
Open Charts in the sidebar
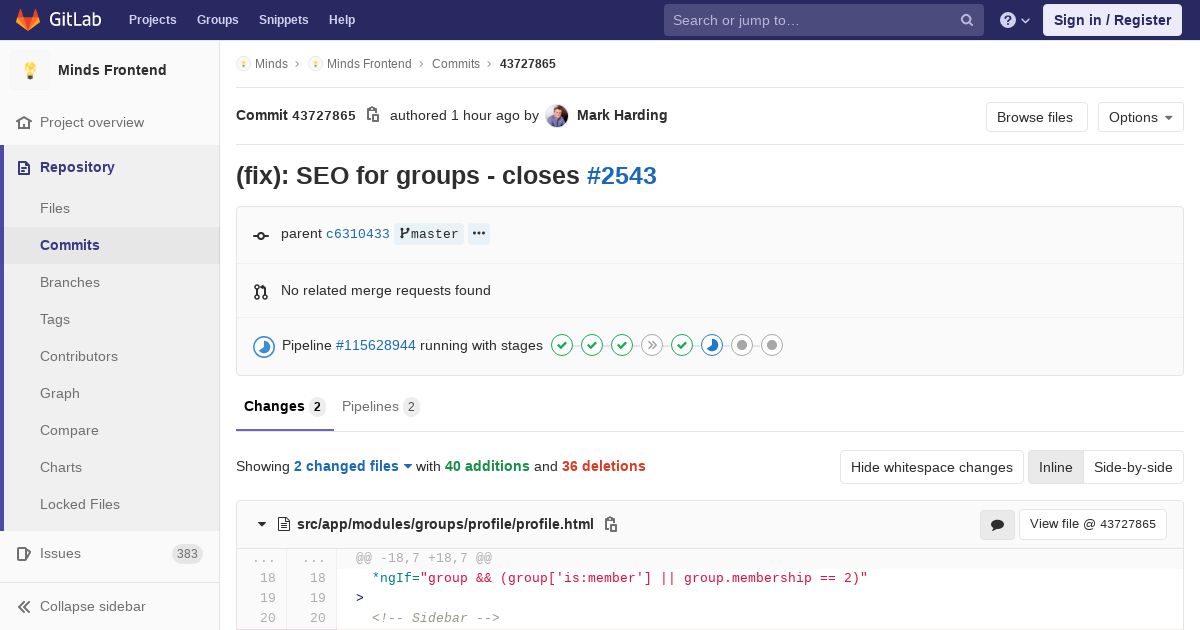(61, 467)
